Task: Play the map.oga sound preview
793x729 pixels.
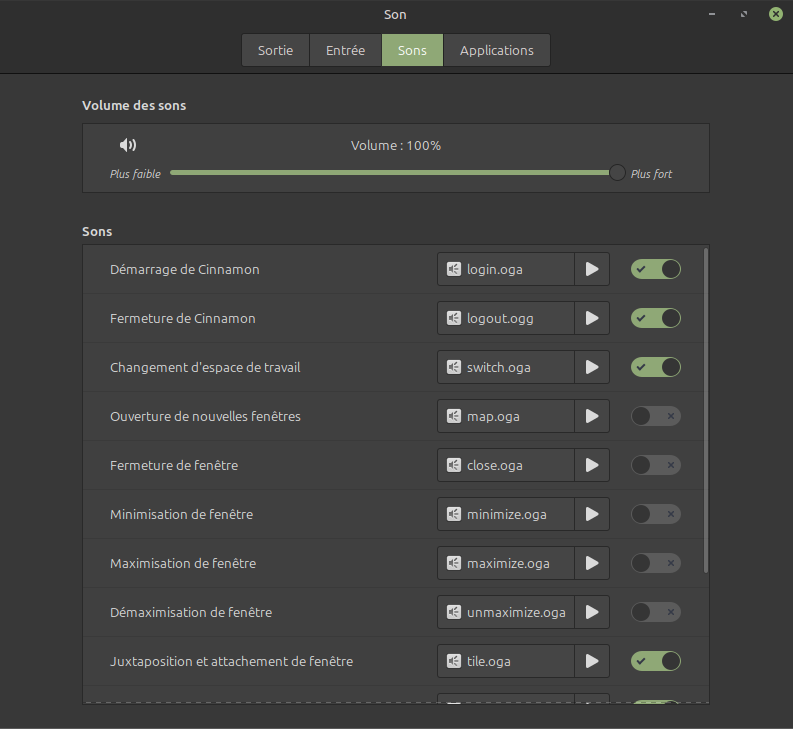Action: coord(592,416)
